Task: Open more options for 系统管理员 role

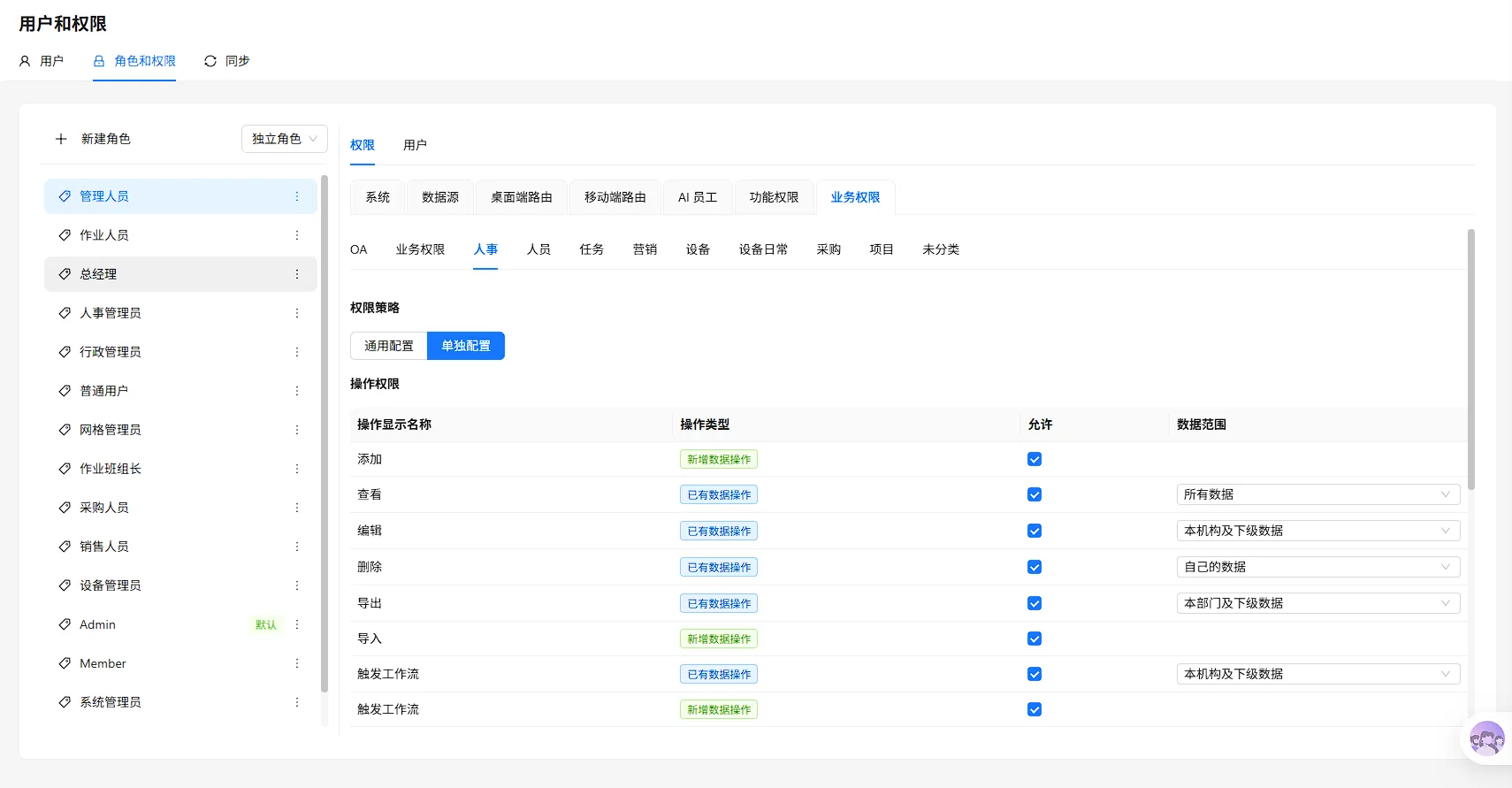Action: pos(297,702)
